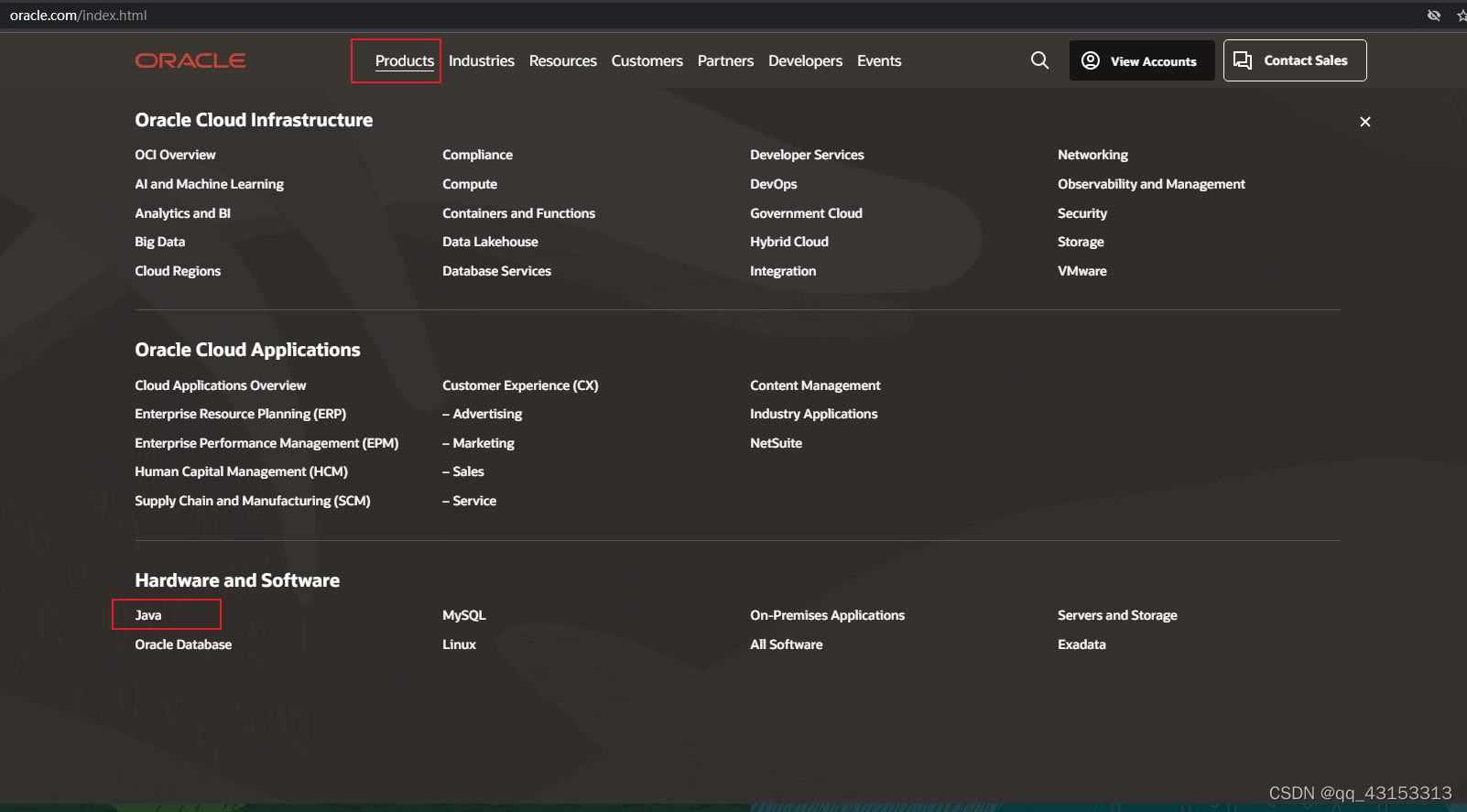Open the search magnifier icon

1039,60
